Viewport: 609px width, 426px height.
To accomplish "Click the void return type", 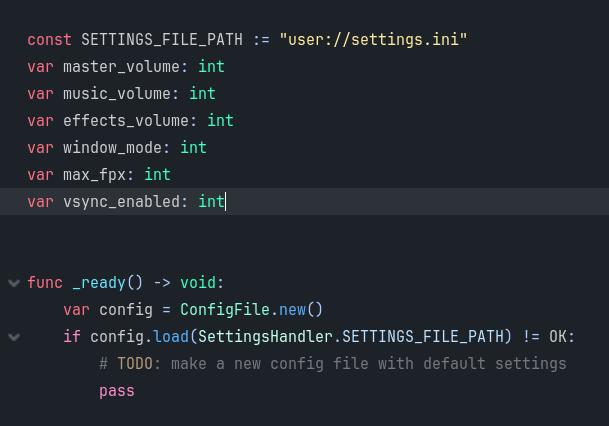I will [x=198, y=283].
